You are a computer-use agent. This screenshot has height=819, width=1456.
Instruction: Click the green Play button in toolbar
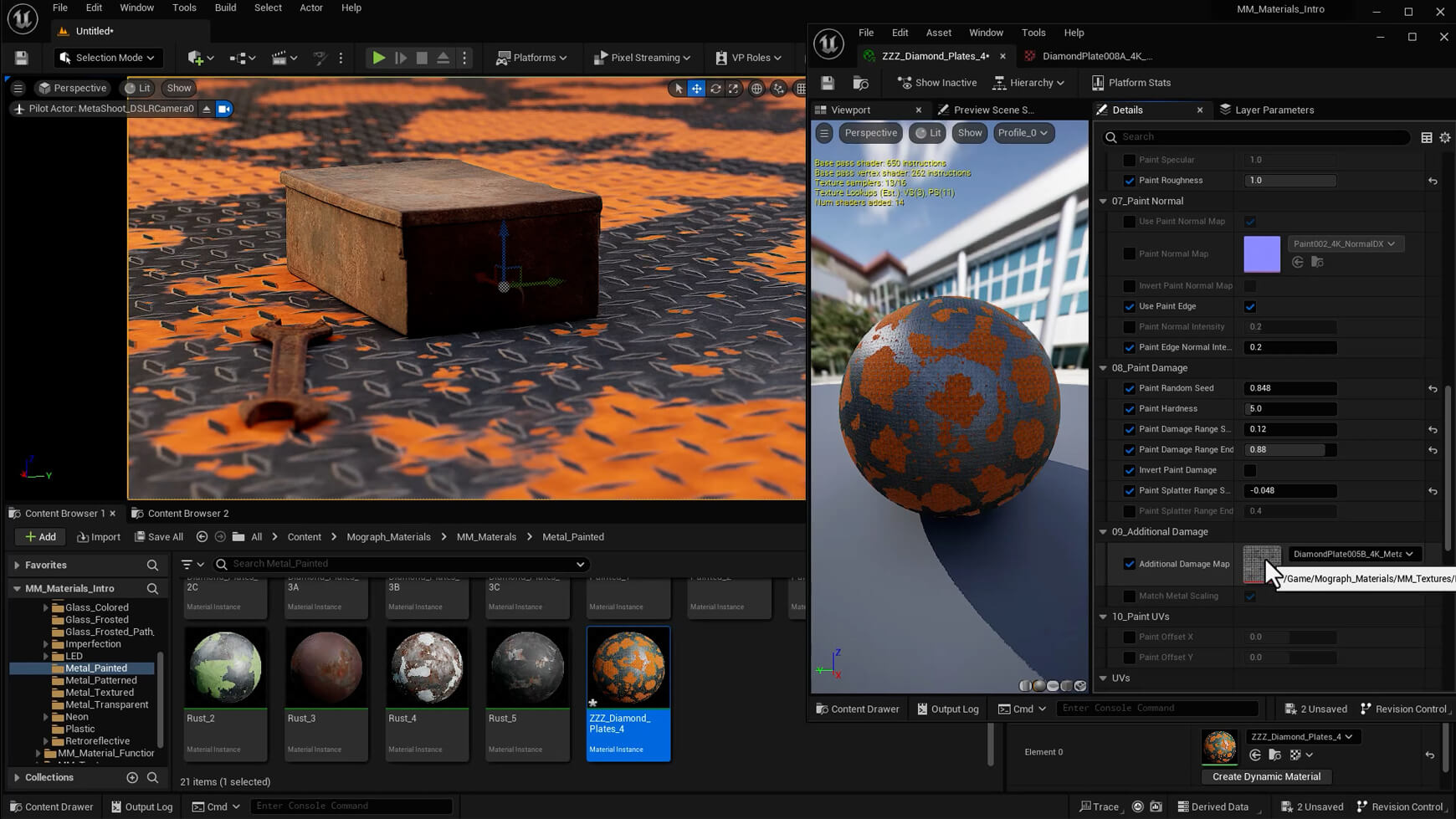coord(378,58)
